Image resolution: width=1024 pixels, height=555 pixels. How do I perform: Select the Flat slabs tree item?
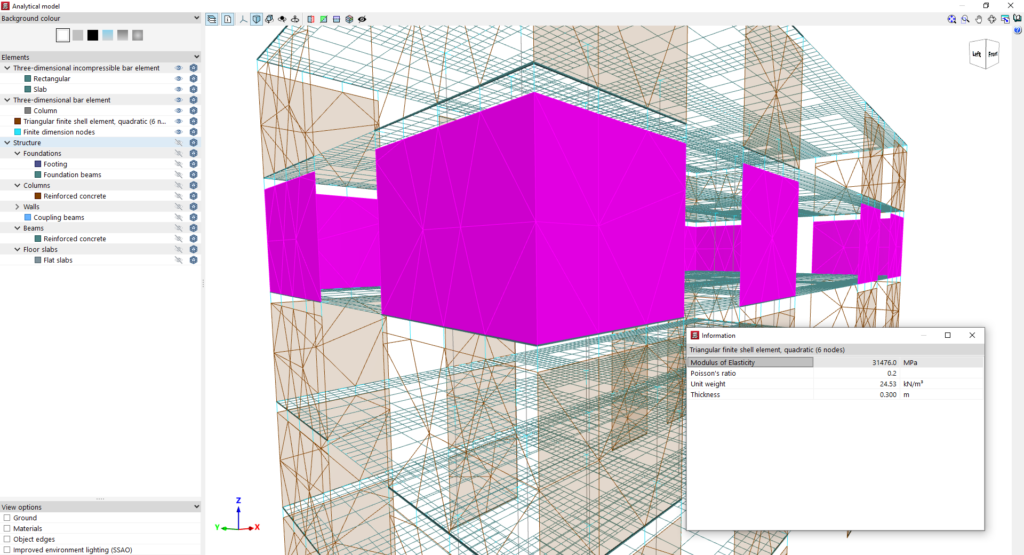pyautogui.click(x=58, y=260)
